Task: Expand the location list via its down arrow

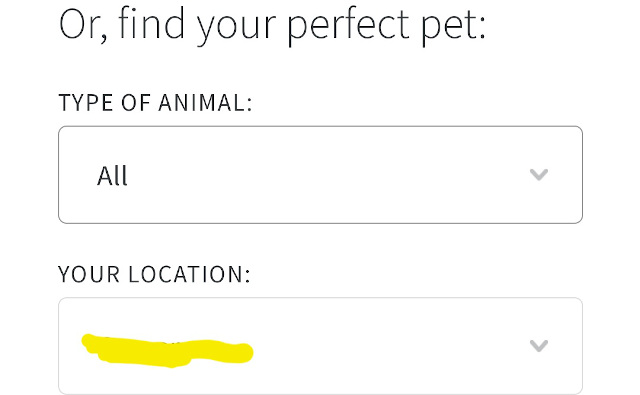Action: (x=538, y=346)
